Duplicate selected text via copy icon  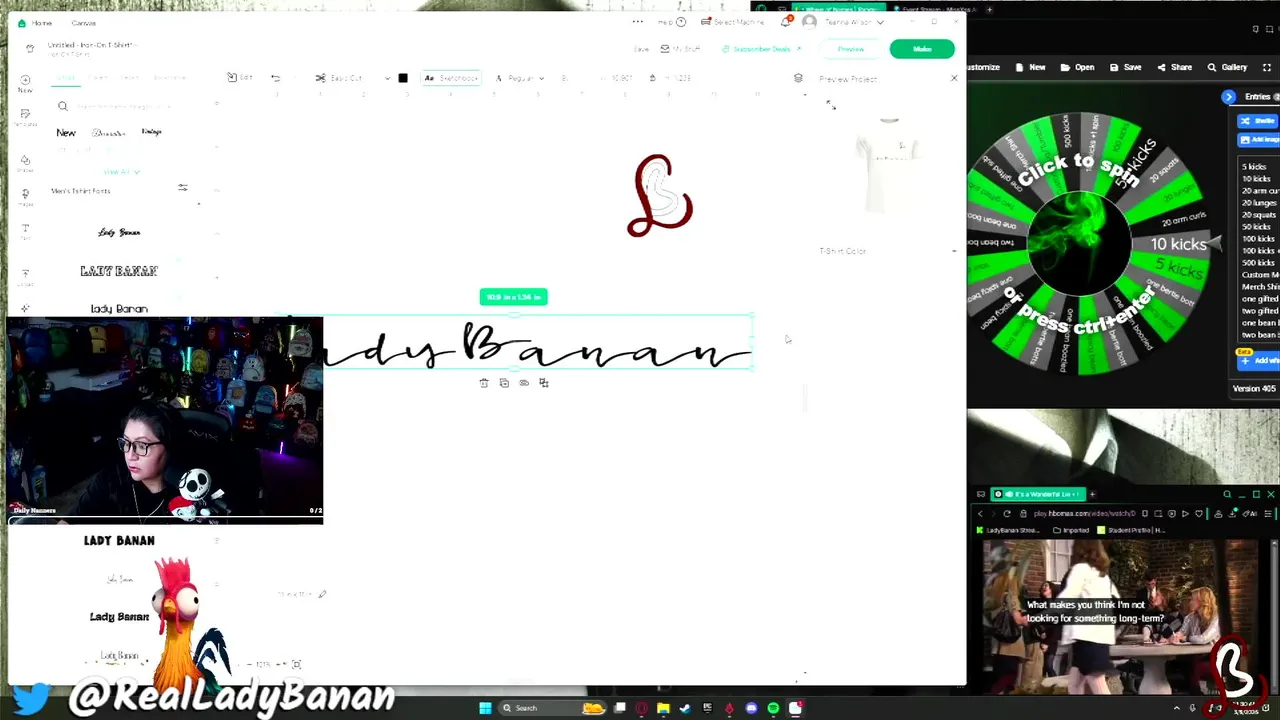tap(504, 383)
